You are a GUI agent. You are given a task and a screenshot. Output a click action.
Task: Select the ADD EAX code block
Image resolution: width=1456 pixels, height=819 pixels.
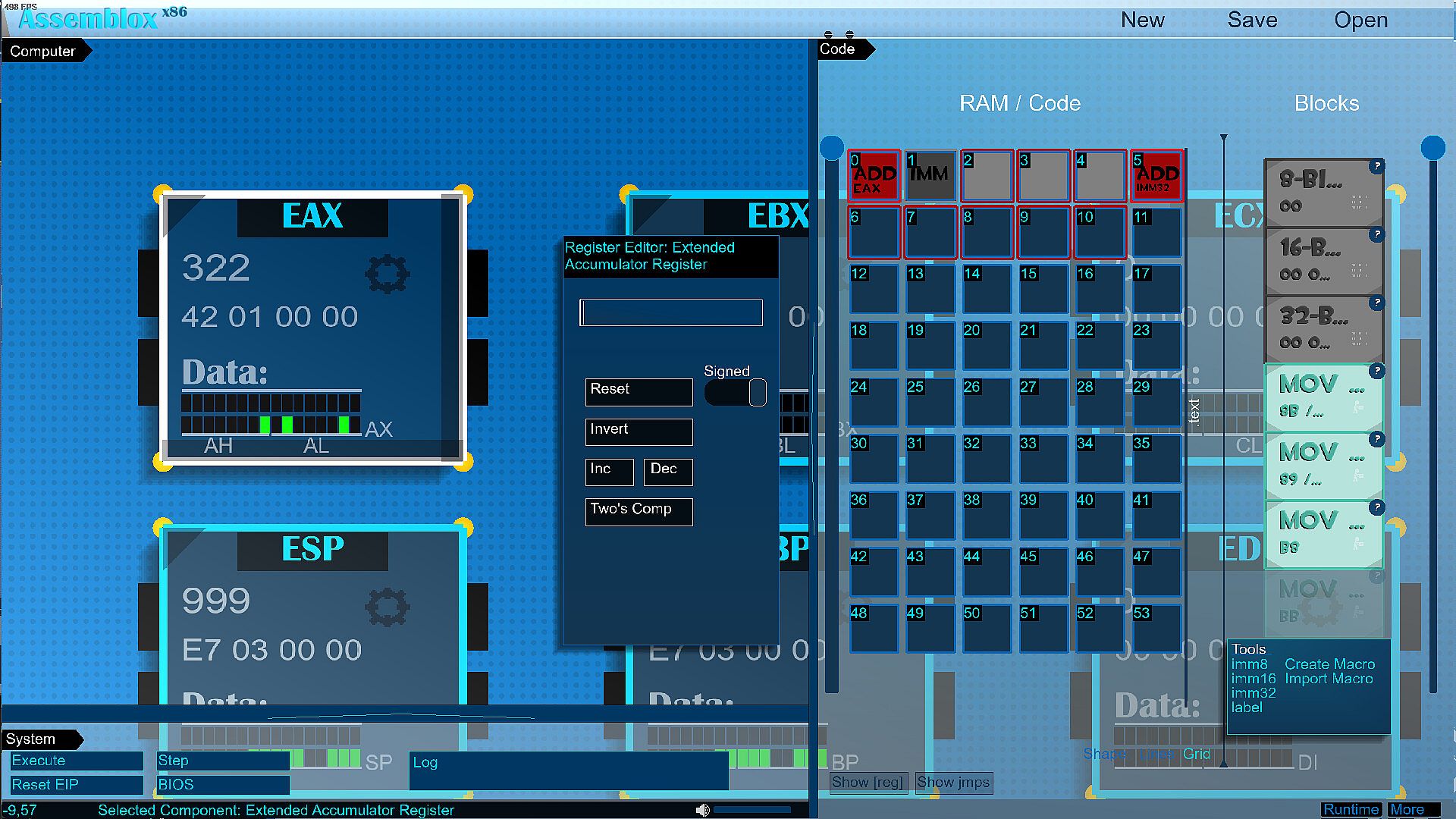point(874,176)
